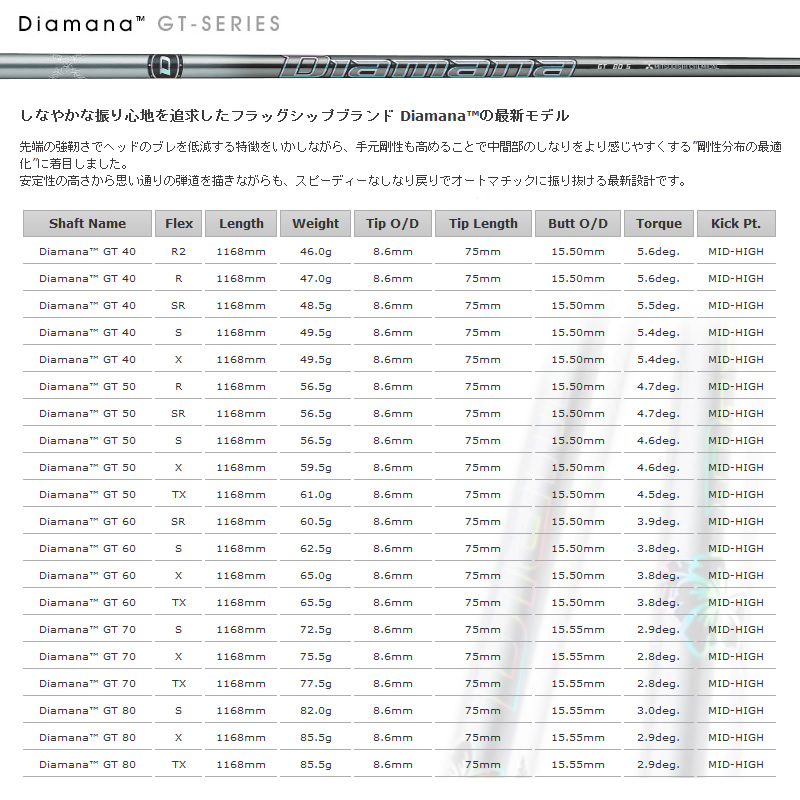Viewport: 800px width, 800px height.
Task: Click the 15.55mm butt O/D in GT 70 S row
Action: tap(578, 630)
